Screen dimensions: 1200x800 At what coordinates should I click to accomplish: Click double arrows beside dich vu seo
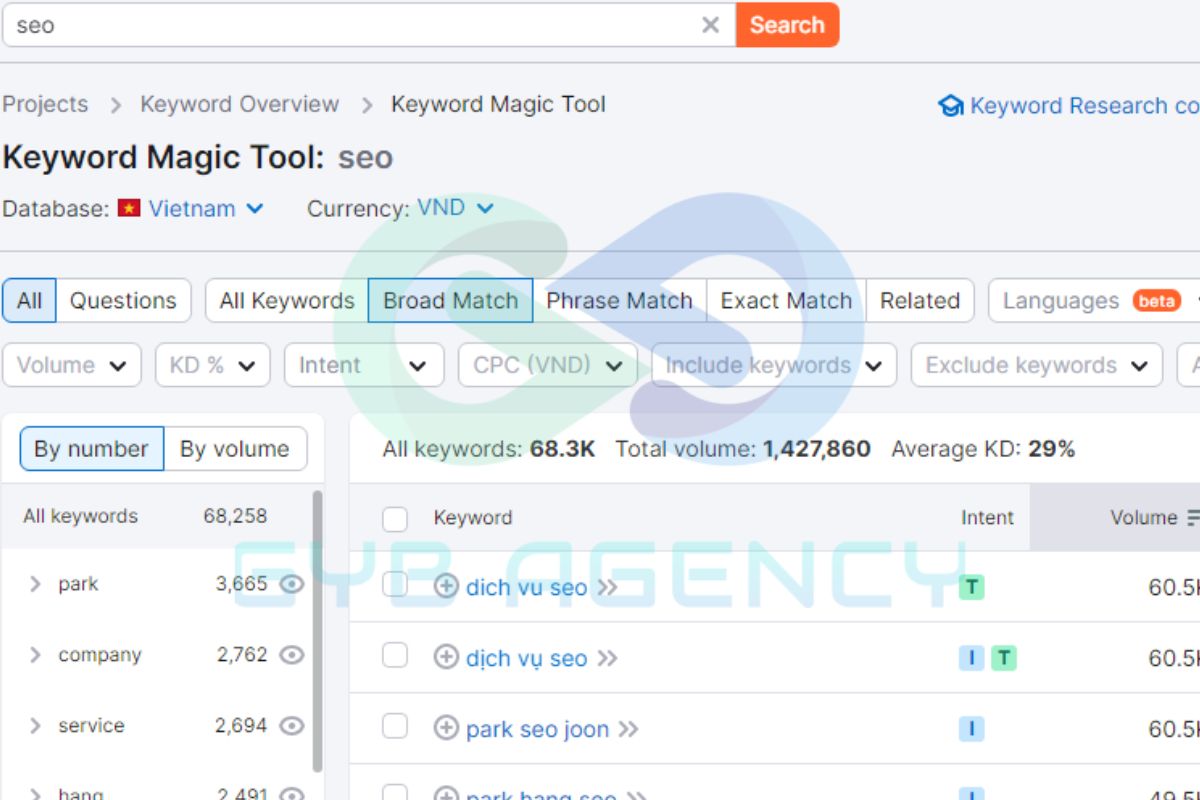tap(607, 587)
